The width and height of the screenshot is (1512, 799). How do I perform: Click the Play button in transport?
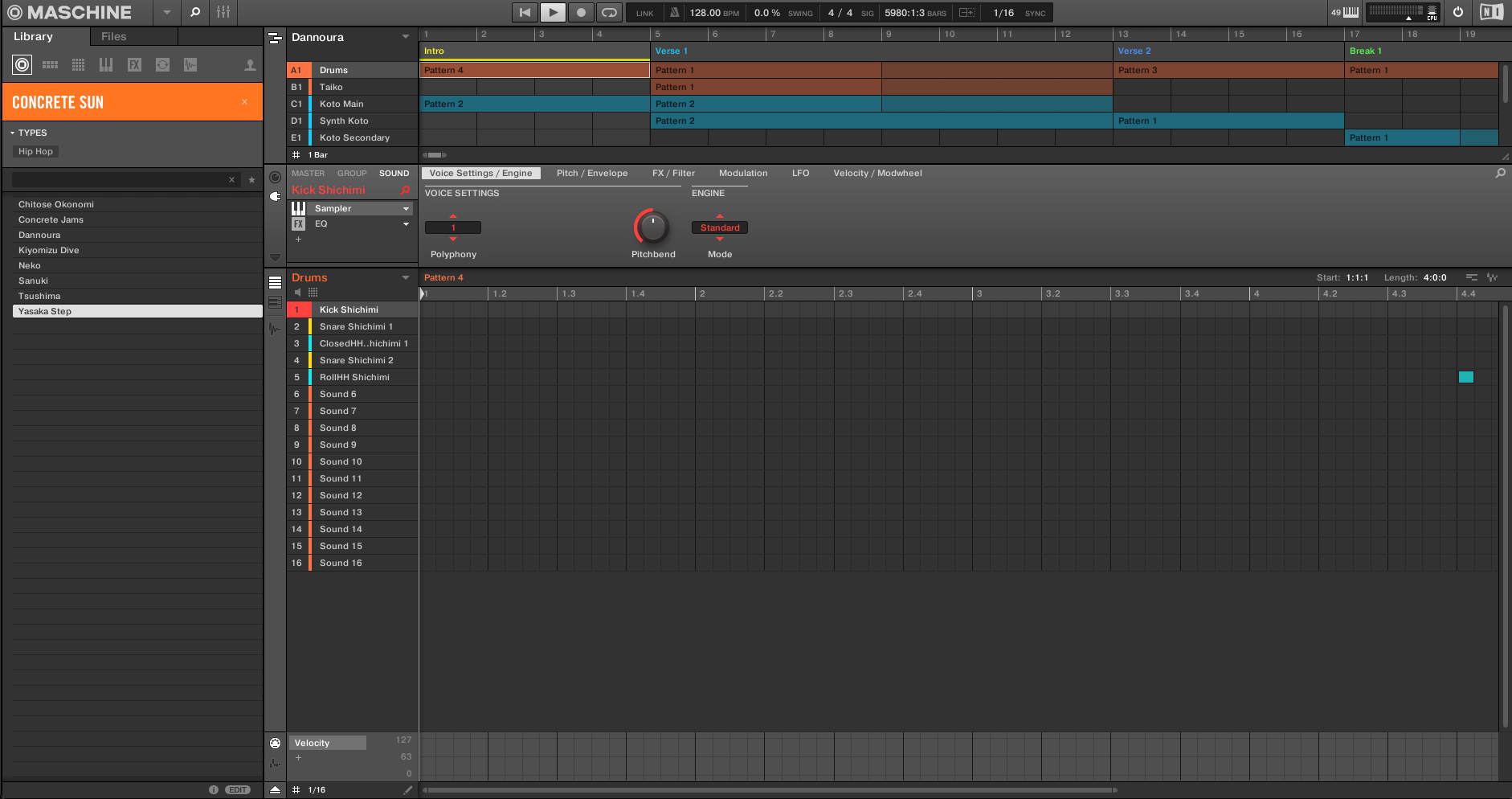pyautogui.click(x=553, y=12)
